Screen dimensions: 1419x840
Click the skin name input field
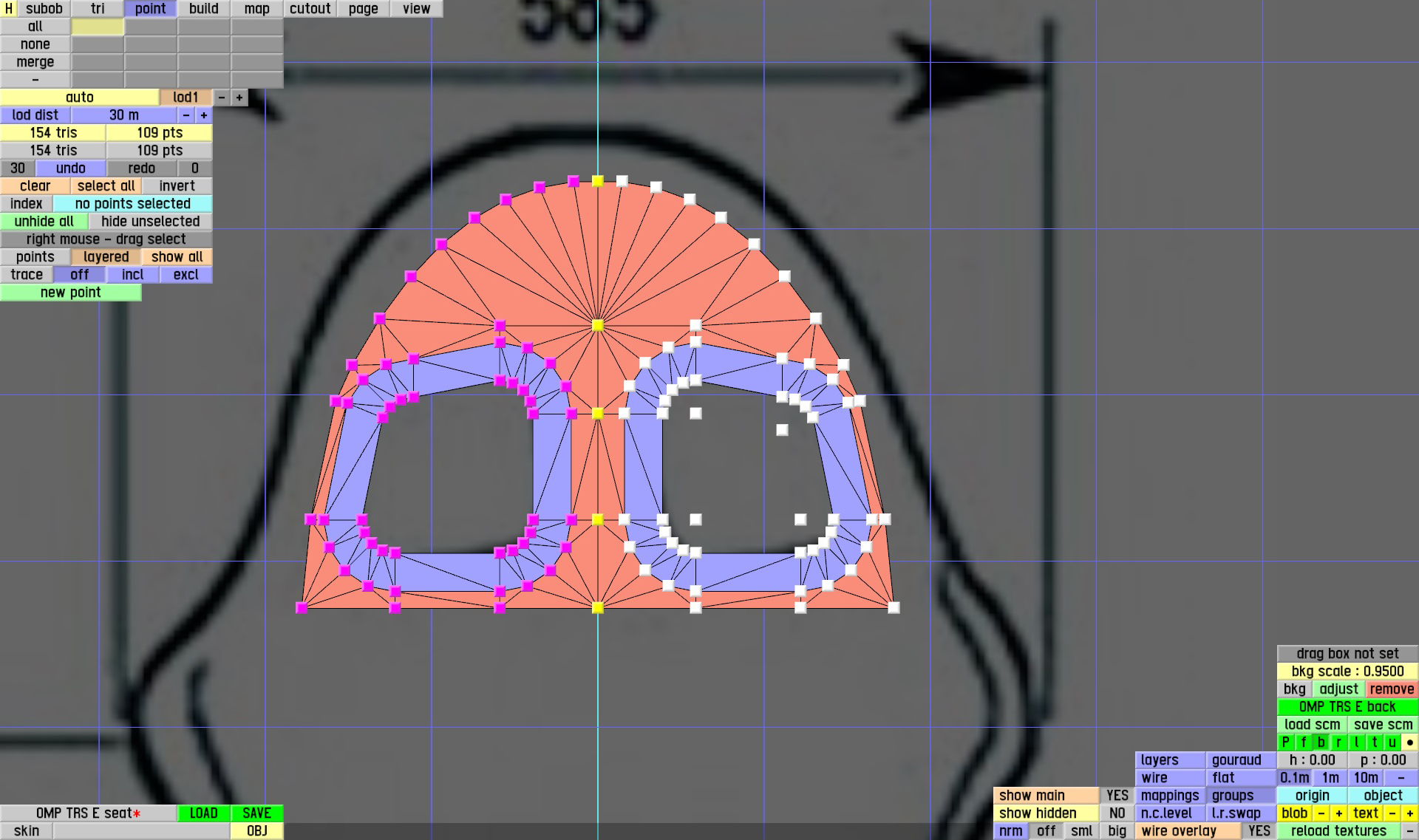coord(141,831)
